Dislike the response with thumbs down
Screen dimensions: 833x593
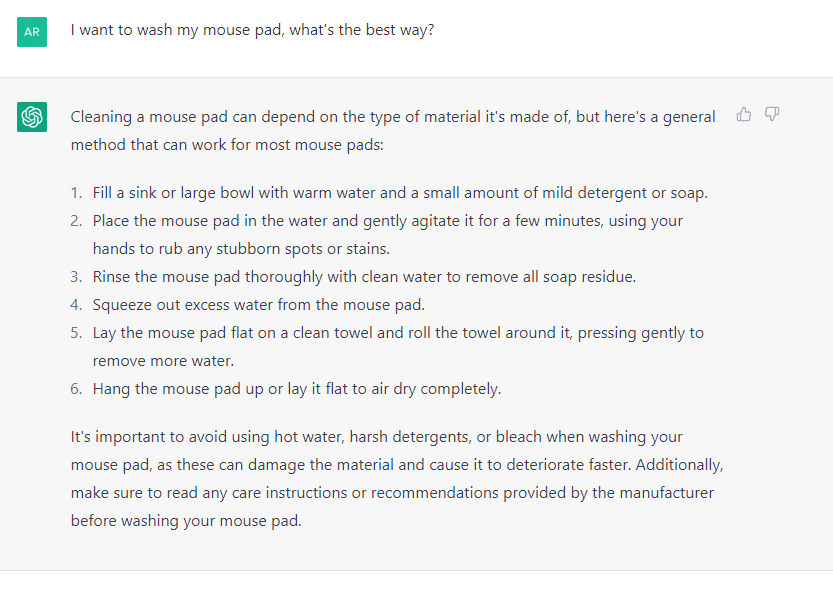(772, 115)
